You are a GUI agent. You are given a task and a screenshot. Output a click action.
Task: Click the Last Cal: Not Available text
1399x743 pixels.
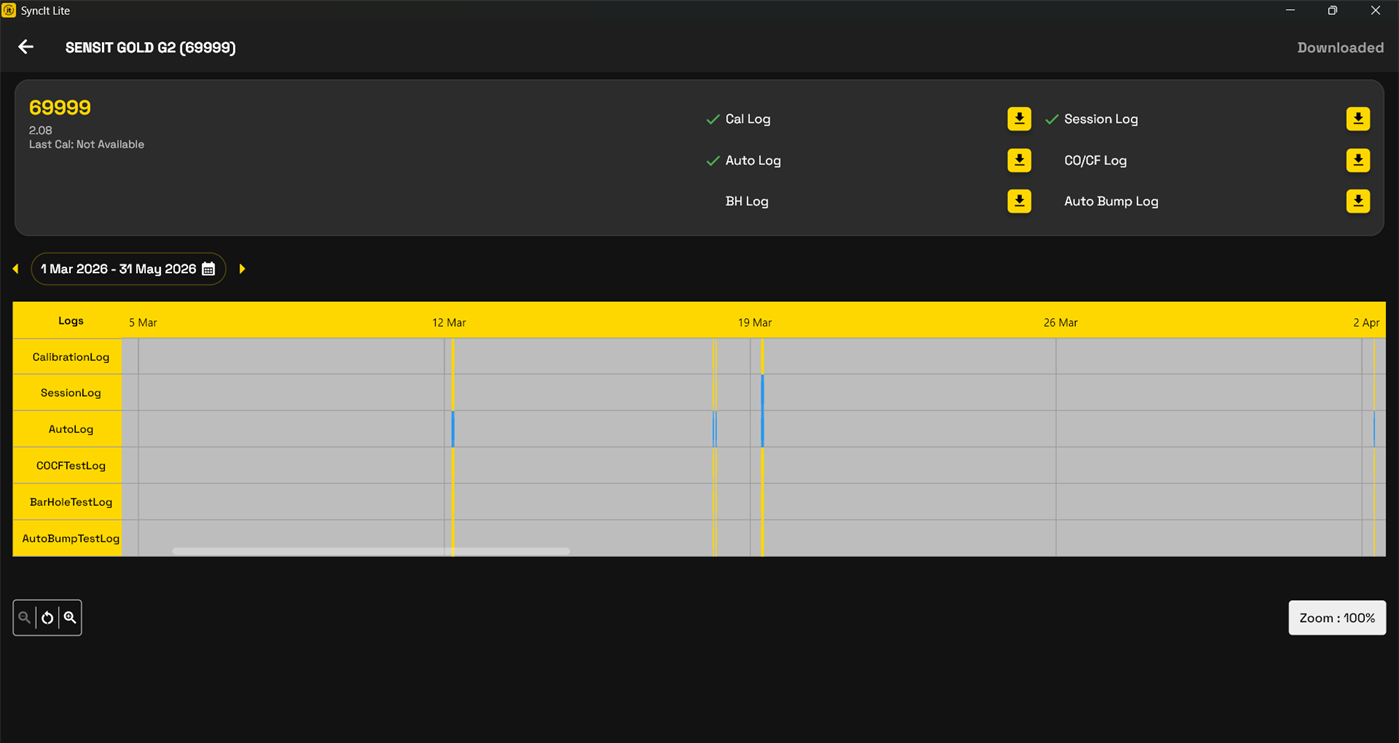point(87,144)
